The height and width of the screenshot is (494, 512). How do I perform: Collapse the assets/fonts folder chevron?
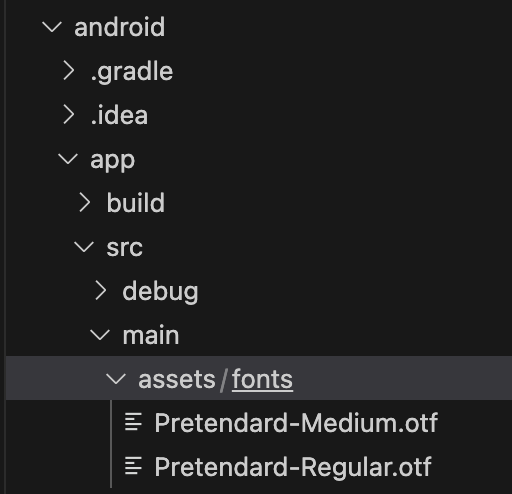116,379
